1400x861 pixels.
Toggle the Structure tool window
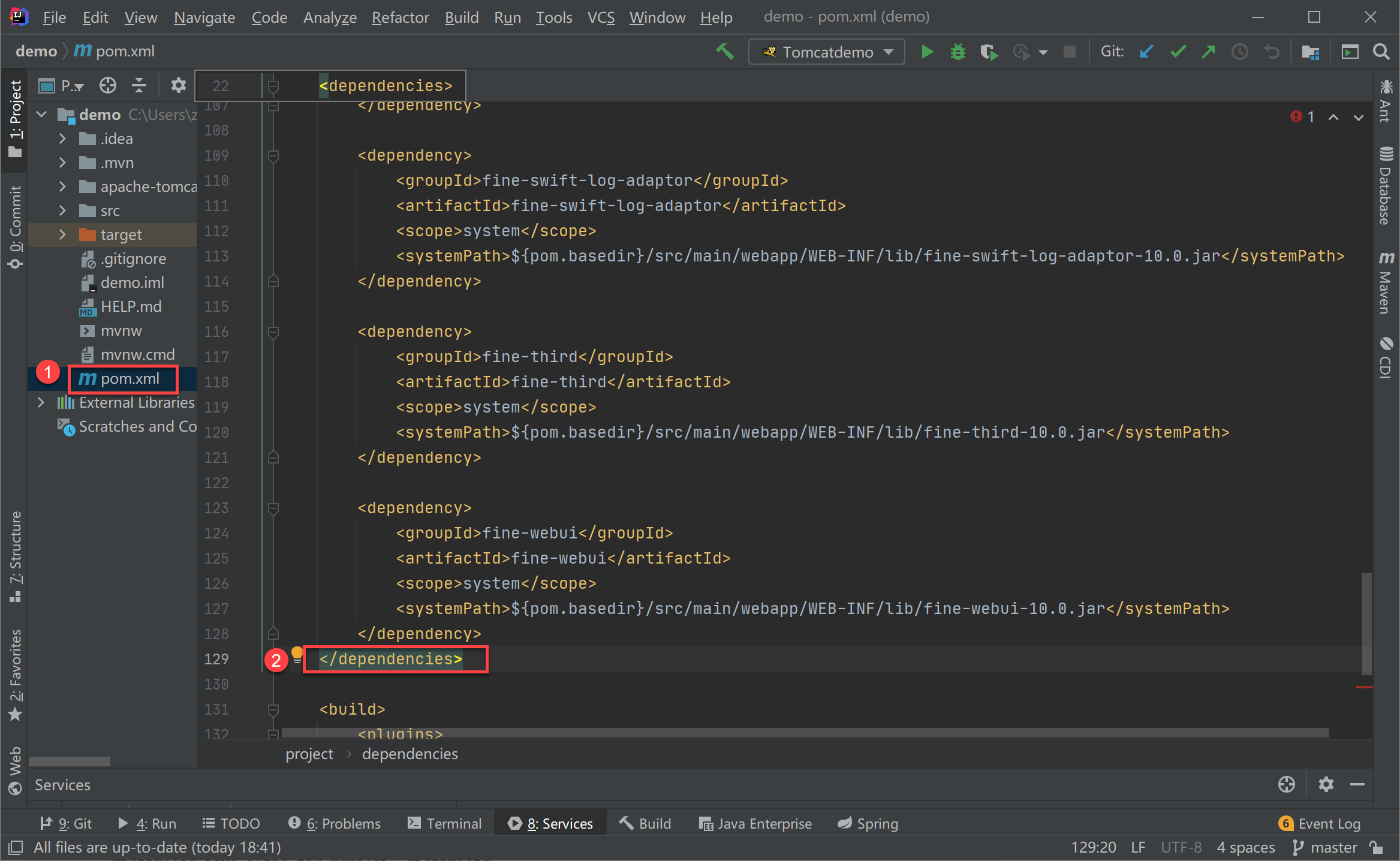16,555
